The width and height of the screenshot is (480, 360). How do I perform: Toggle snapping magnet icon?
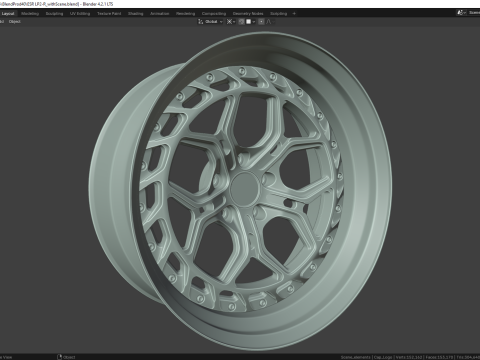point(241,22)
